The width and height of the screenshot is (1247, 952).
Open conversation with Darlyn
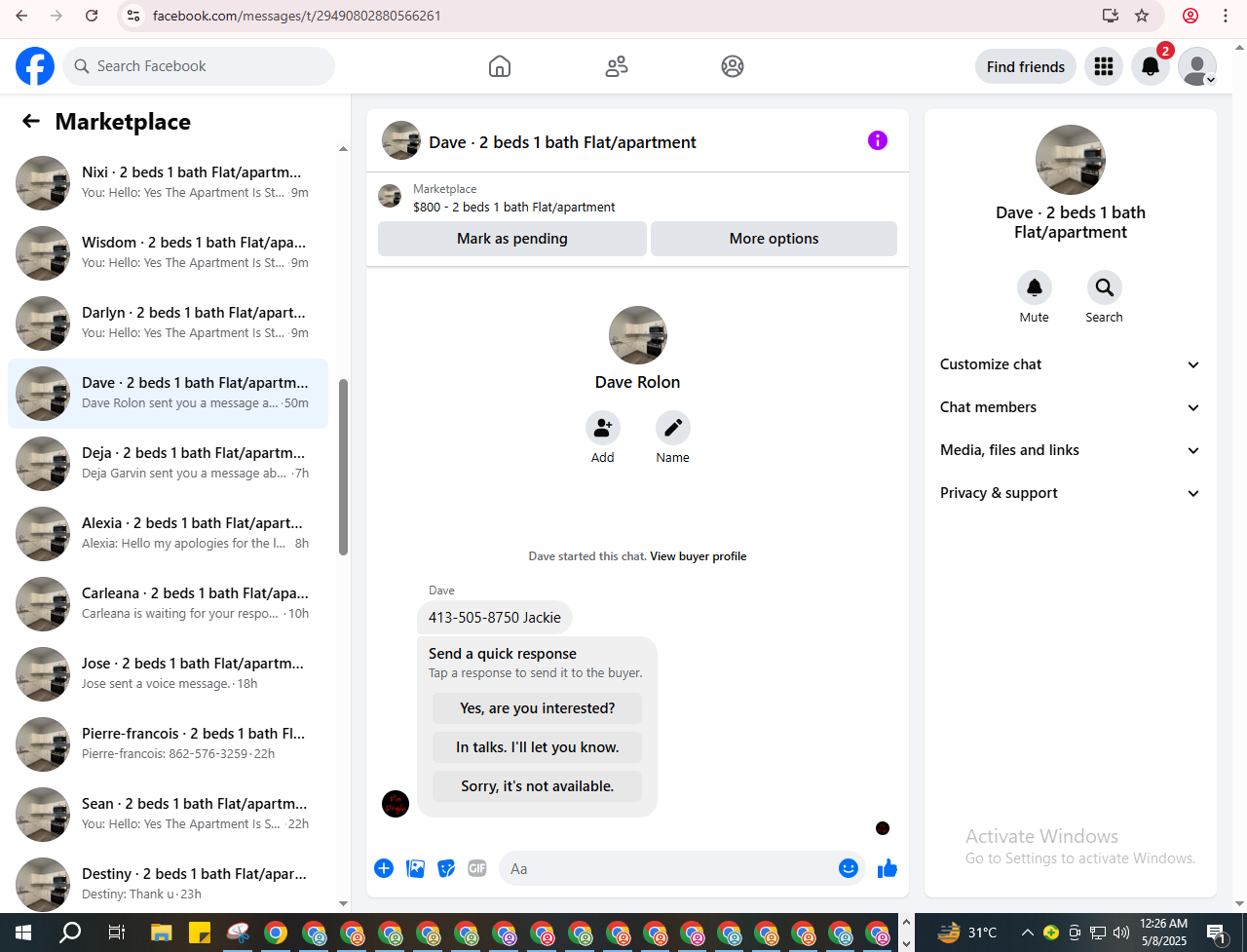[x=168, y=324]
